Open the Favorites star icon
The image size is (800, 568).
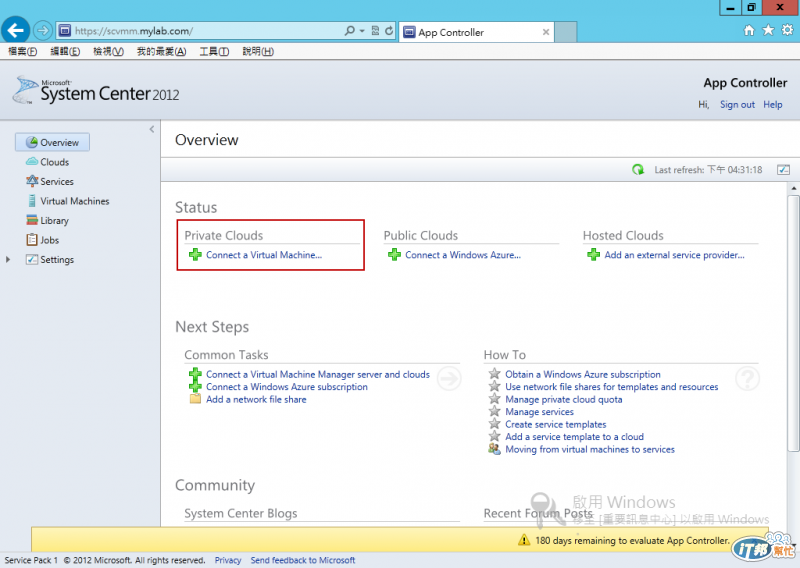click(768, 30)
